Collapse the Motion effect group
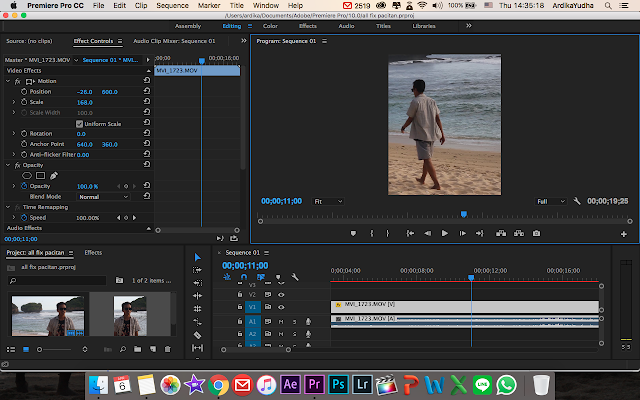640x400 pixels. click(x=8, y=81)
